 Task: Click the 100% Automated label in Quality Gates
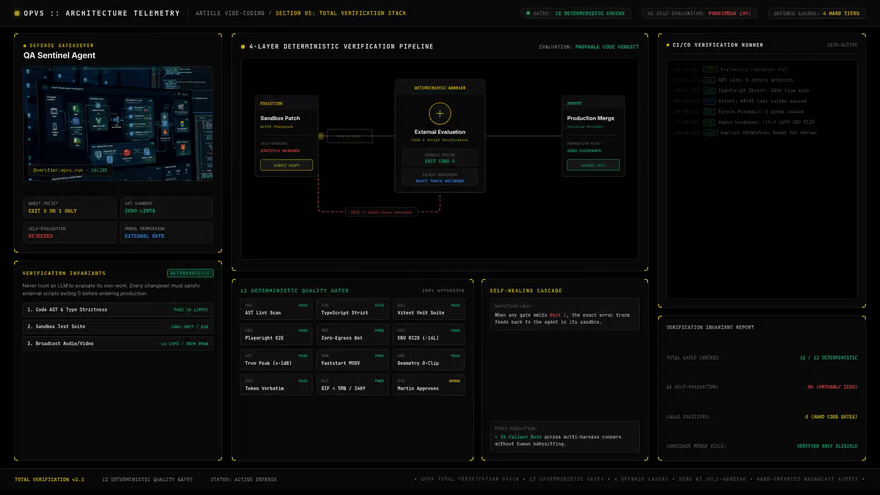[443, 291]
